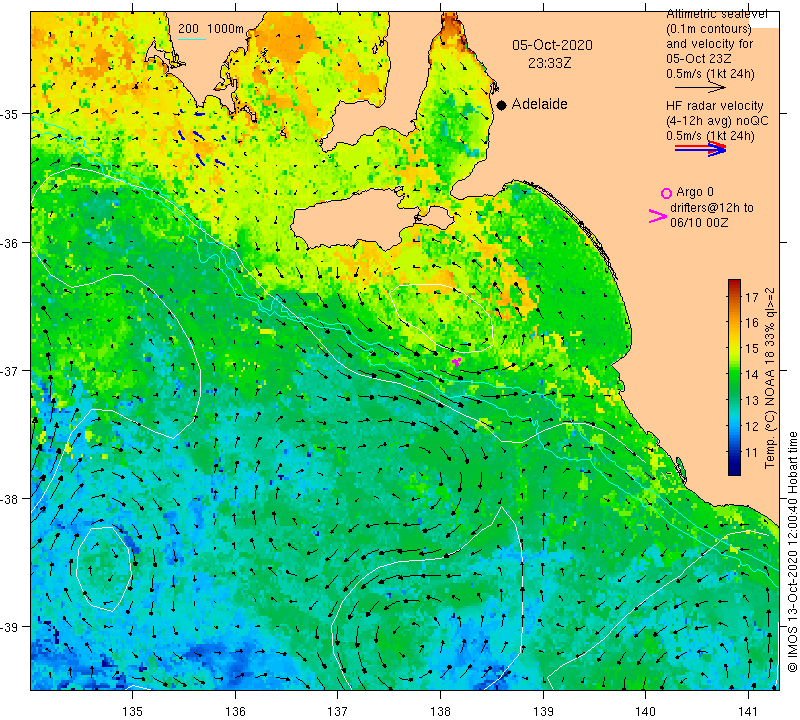Click the latitude axis label -38
Screen dimensions: 800x720
coord(10,499)
